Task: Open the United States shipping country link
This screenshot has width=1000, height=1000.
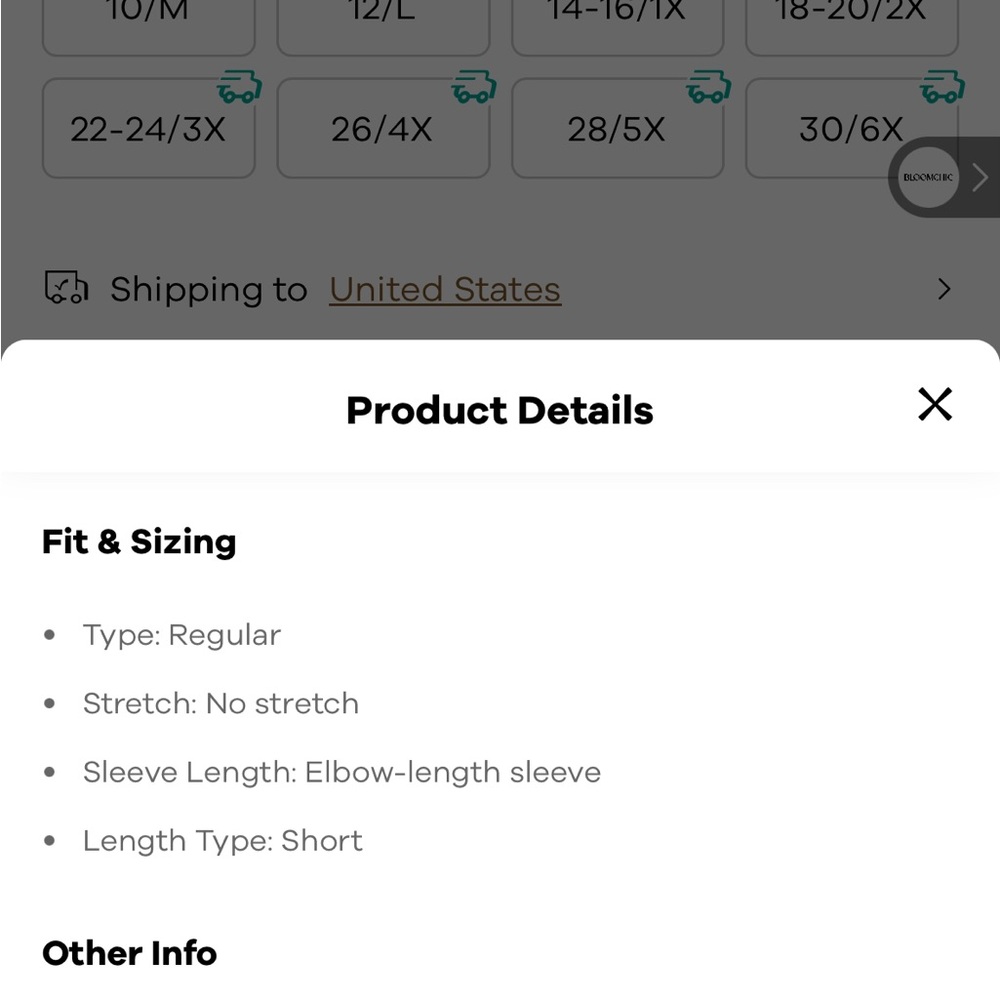Action: click(x=445, y=290)
